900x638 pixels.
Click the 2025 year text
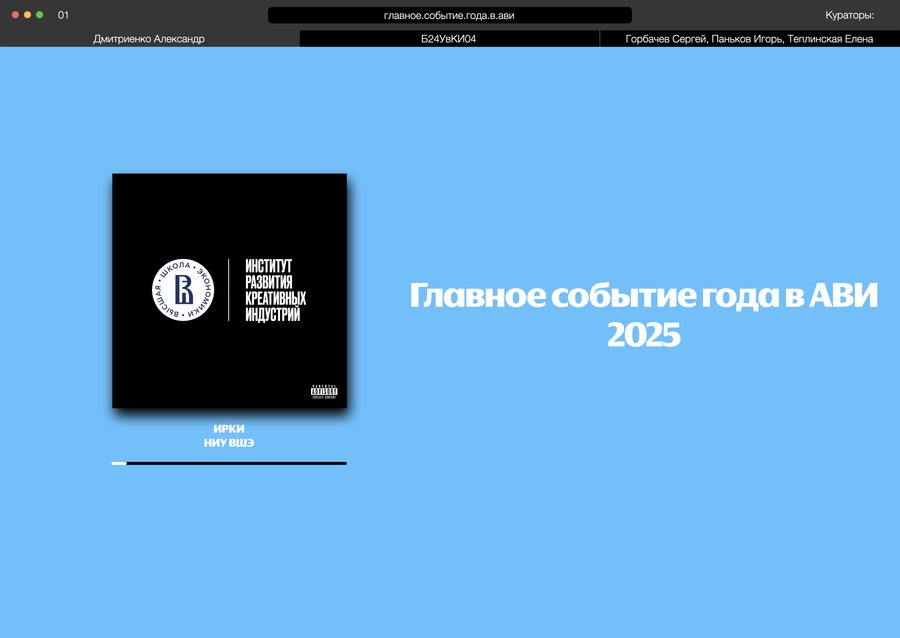(x=643, y=334)
